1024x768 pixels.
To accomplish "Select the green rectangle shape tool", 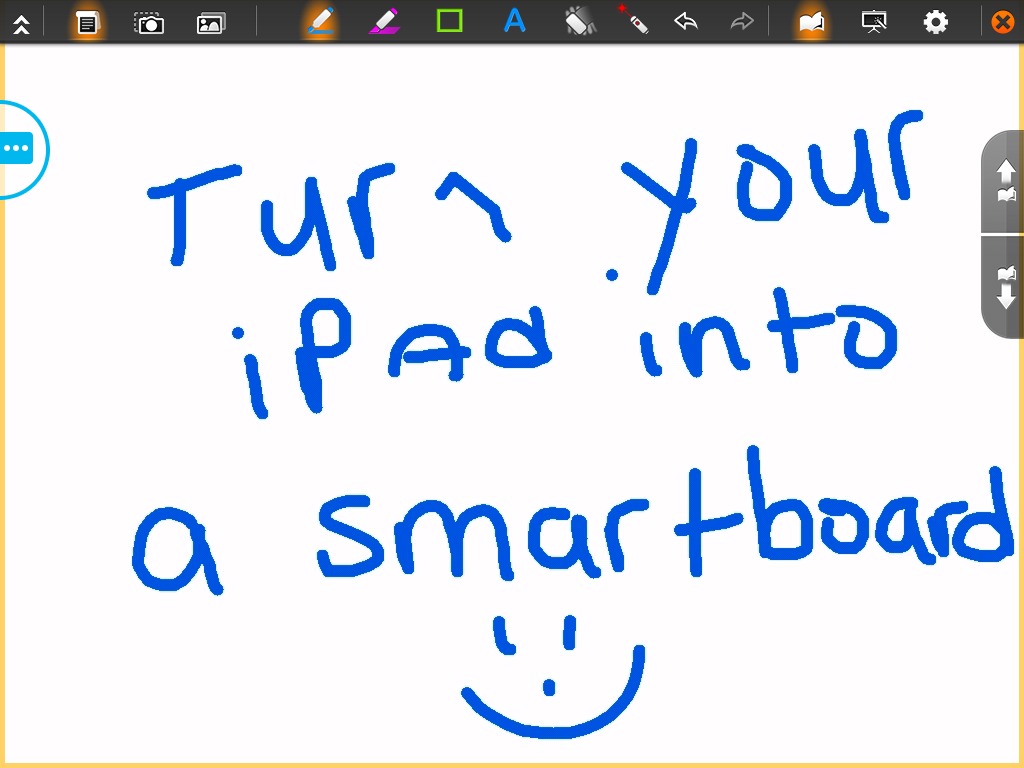I will [449, 21].
